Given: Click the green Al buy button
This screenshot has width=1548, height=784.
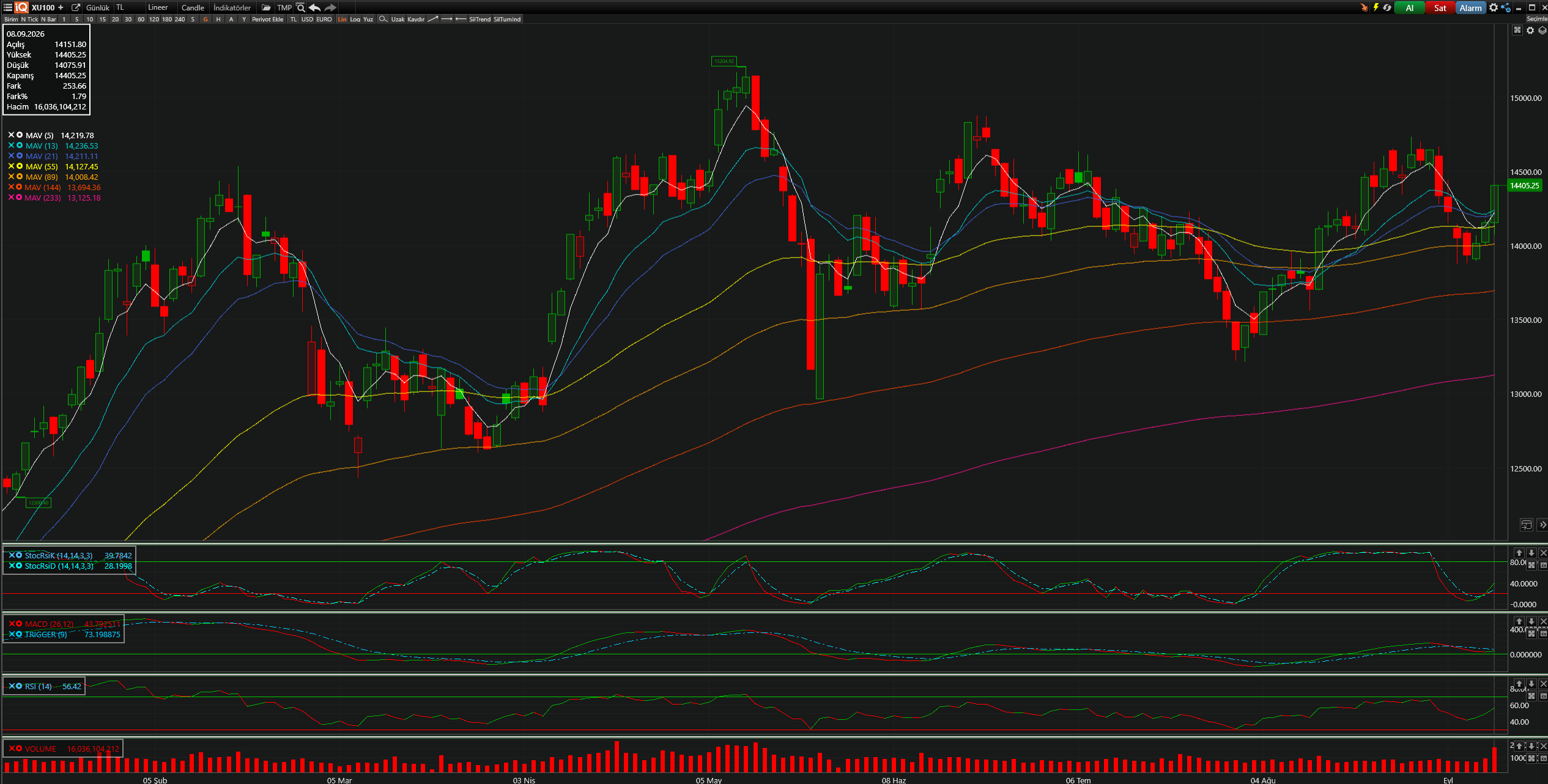Looking at the screenshot, I should coord(1410,7).
